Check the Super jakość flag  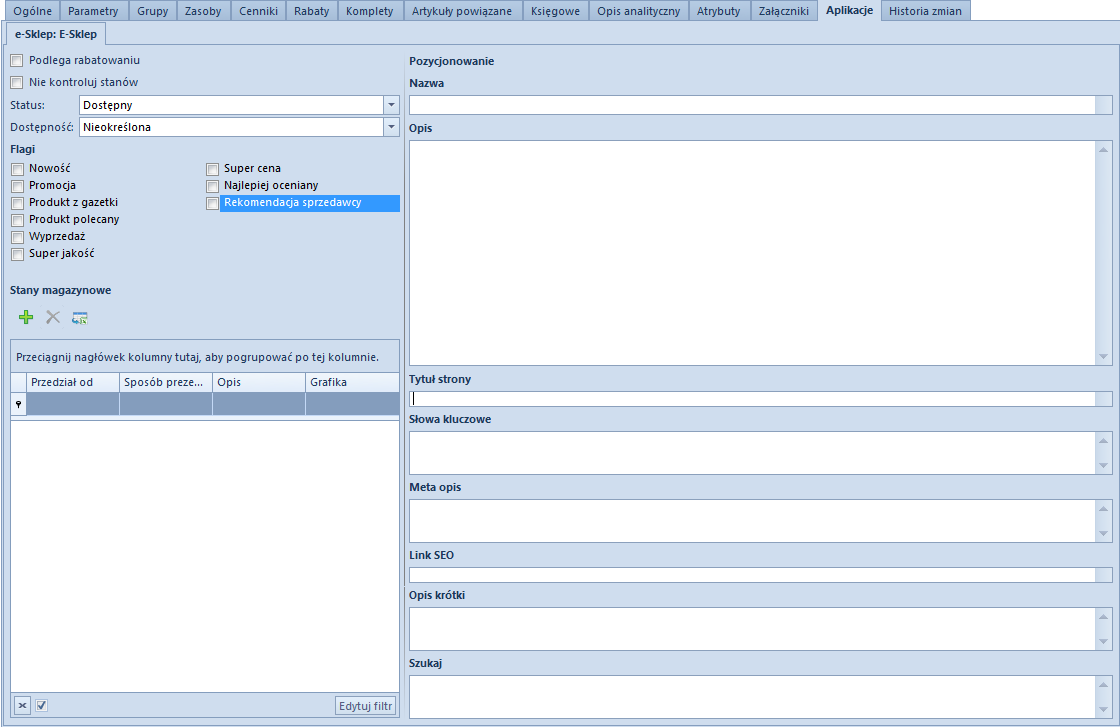point(18,254)
